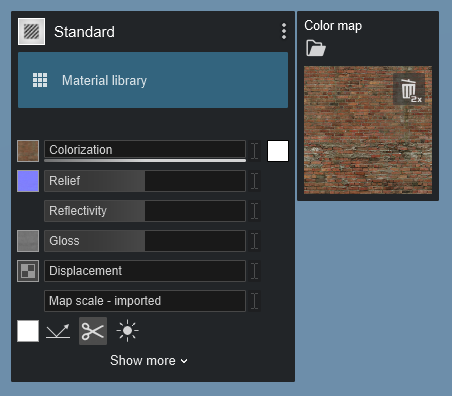Click the text-cursor icon next to Reflectivity
452x396 pixels.
tap(255, 211)
